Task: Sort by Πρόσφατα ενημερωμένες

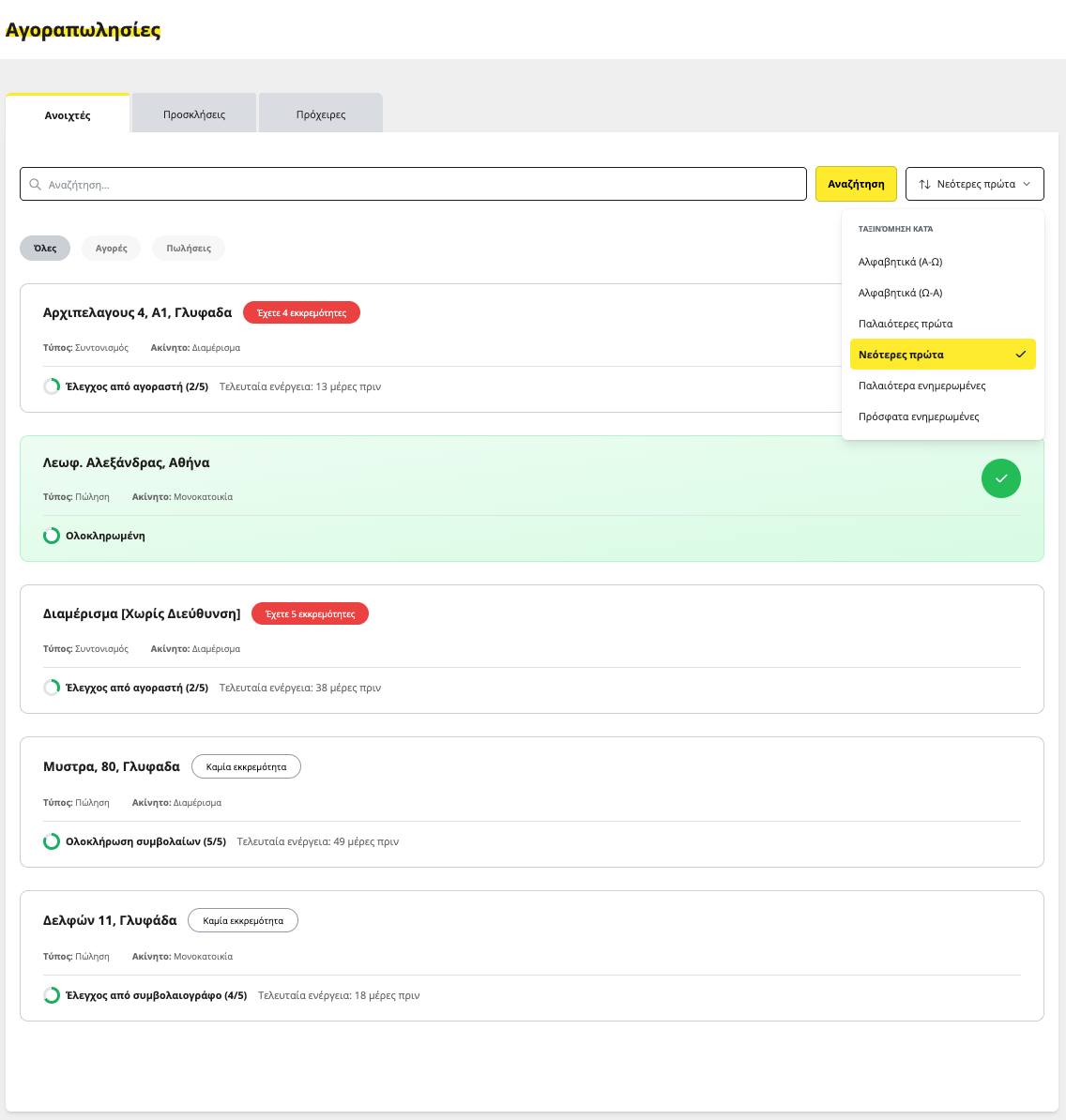Action: [x=942, y=416]
